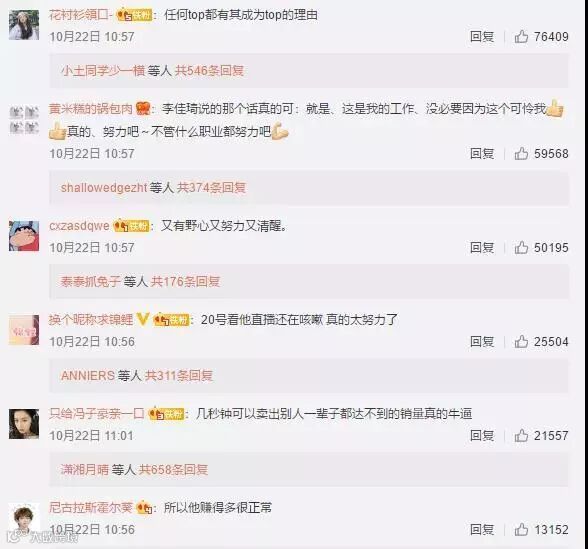
Task: Open profile of user shallowedgezht
Action: 104,188
